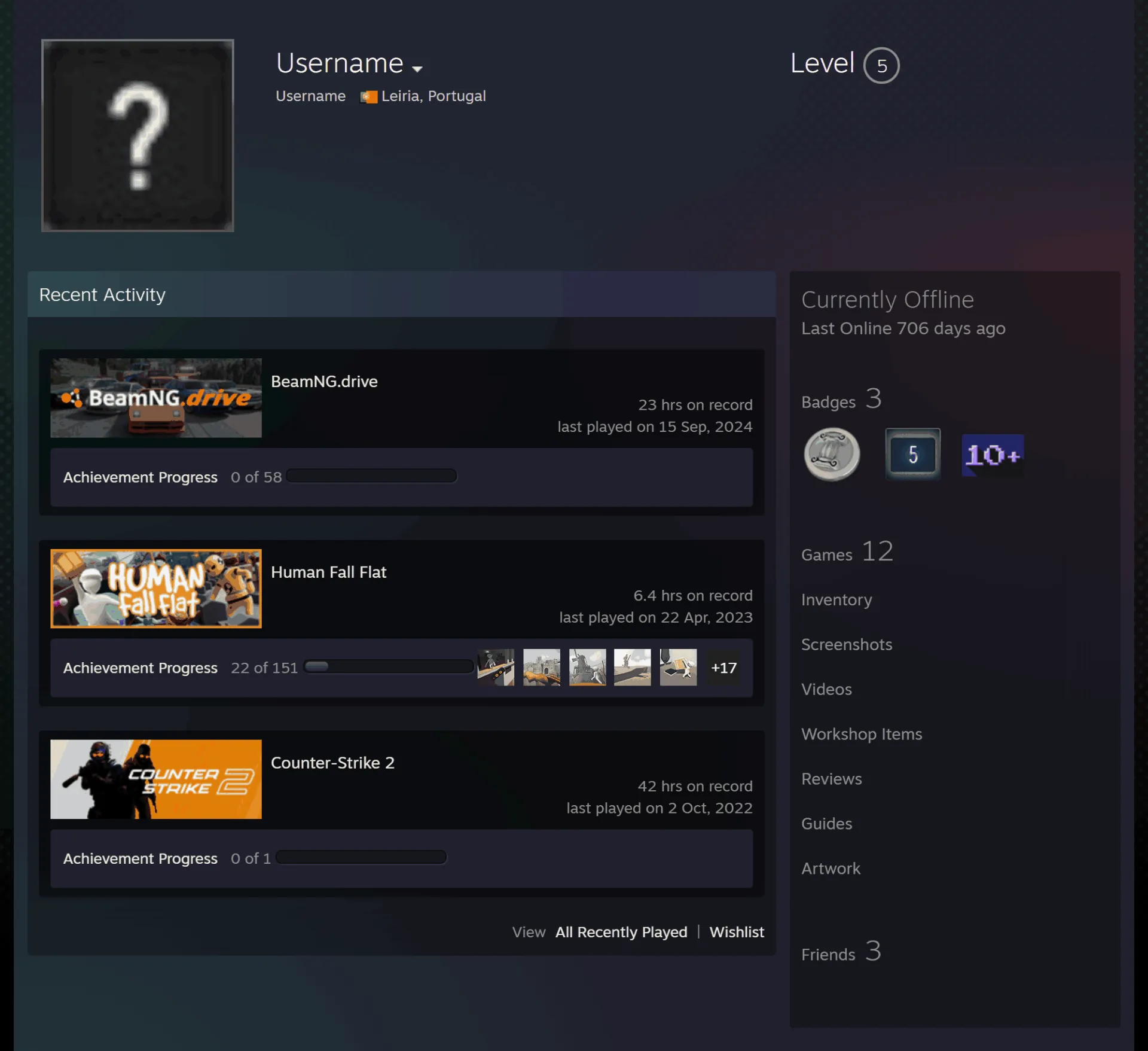Open the Workshop Items page
Viewport: 1148px width, 1051px height.
862,735
